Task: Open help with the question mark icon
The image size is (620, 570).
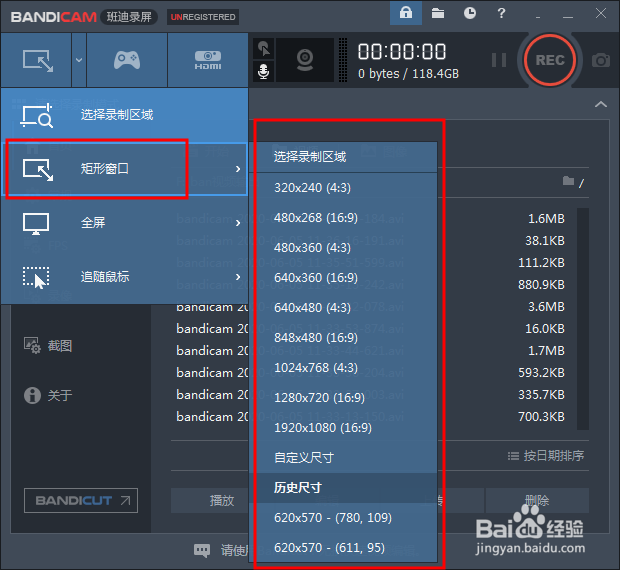Action: point(501,13)
